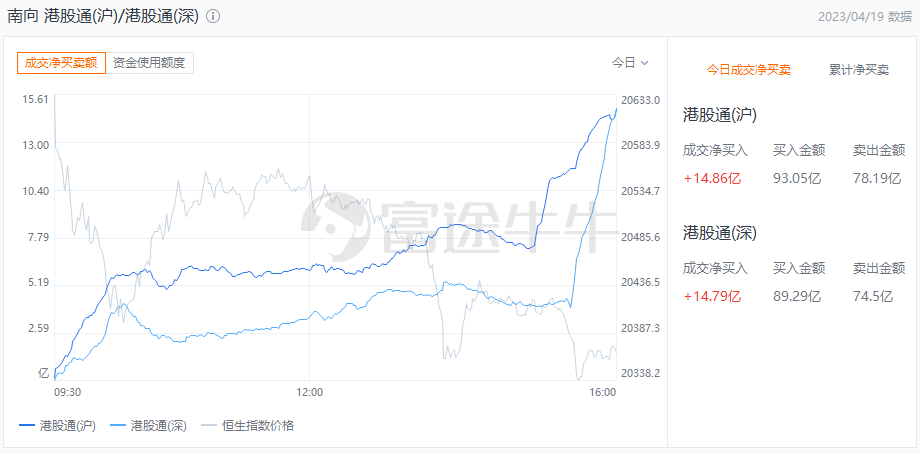Click the 2023/04/19 数据 date label
Viewport: 920px width, 454px height.
point(865,16)
